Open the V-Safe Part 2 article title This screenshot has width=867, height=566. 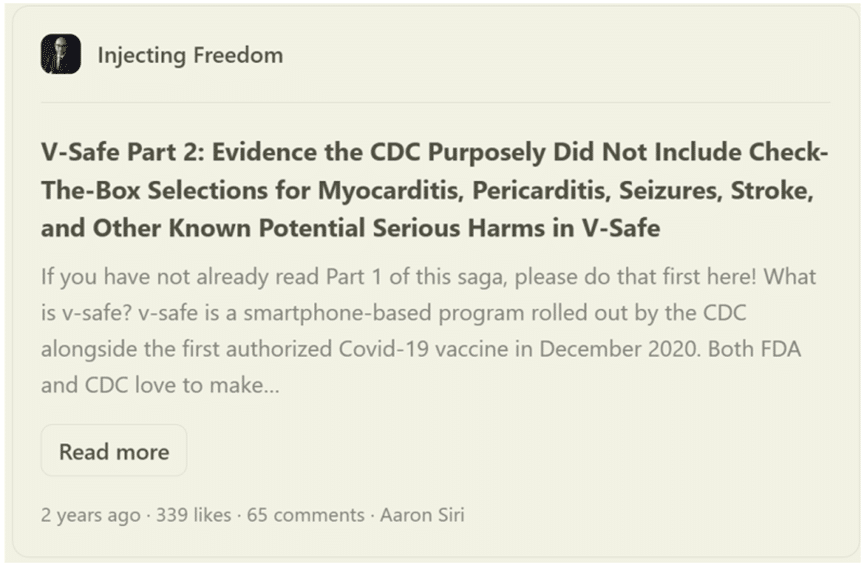pos(435,190)
